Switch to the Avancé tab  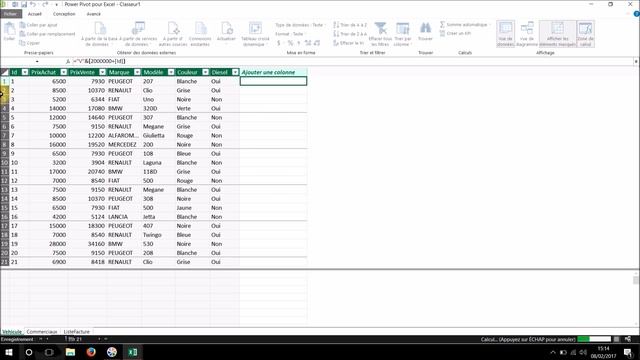tap(93, 14)
